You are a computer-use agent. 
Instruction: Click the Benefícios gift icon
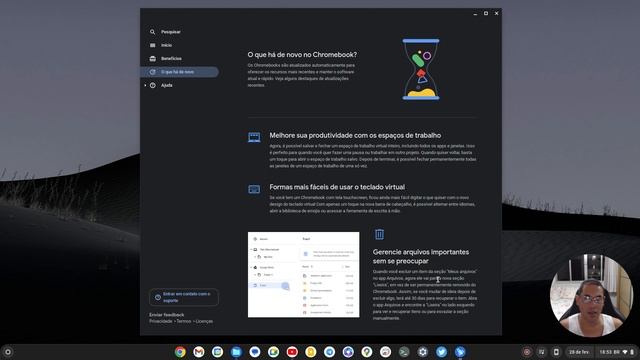pyautogui.click(x=152, y=59)
